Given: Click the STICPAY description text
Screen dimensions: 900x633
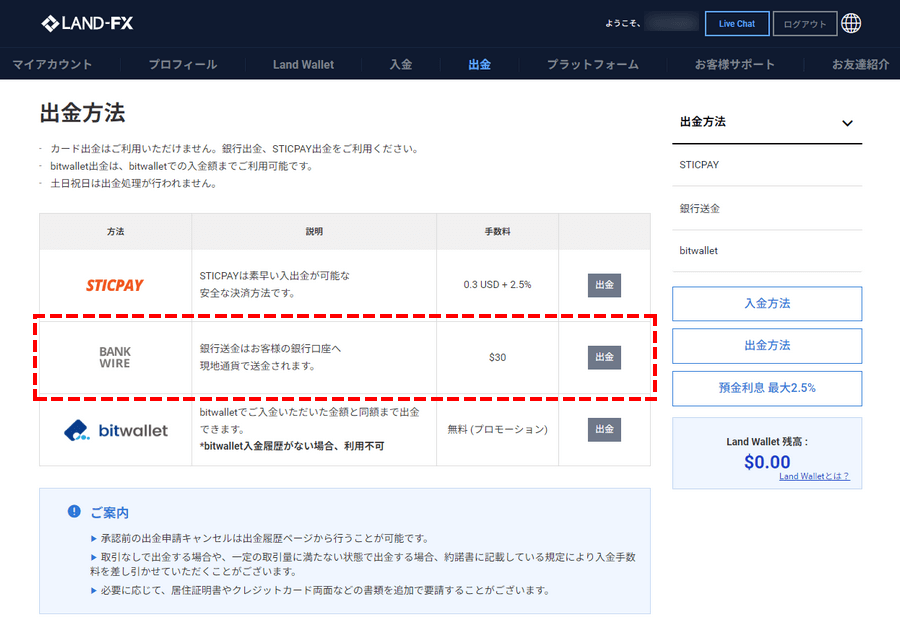Looking at the screenshot, I should tap(274, 285).
